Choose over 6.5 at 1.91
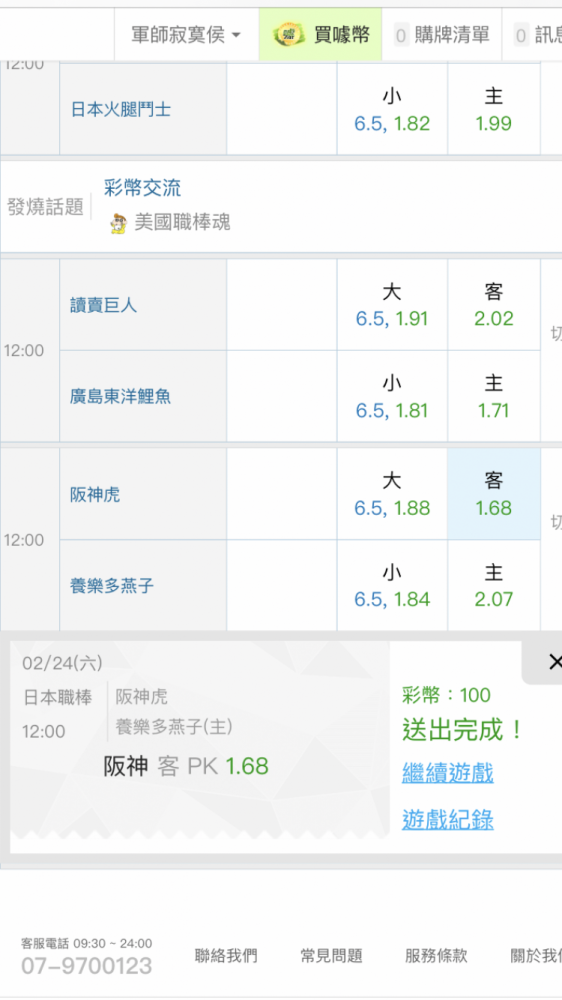Screen dimensions: 562x1000 pyautogui.click(x=392, y=305)
